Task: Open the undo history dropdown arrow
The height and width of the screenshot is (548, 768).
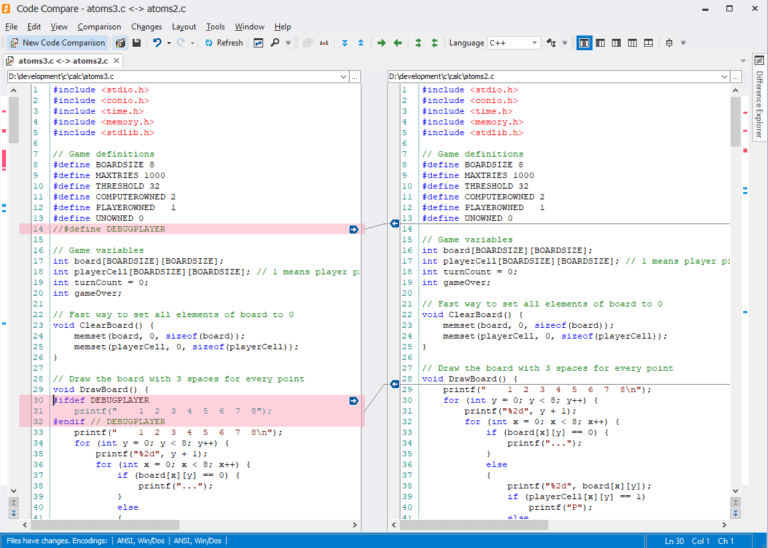Action: pos(169,43)
